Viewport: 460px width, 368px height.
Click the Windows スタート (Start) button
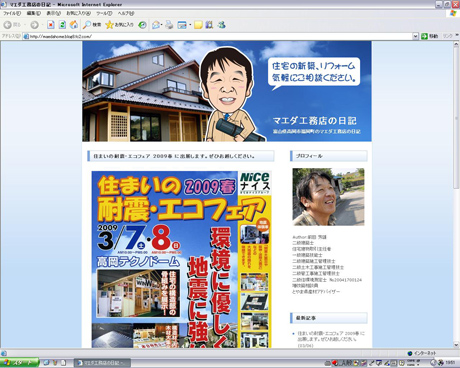(x=19, y=363)
